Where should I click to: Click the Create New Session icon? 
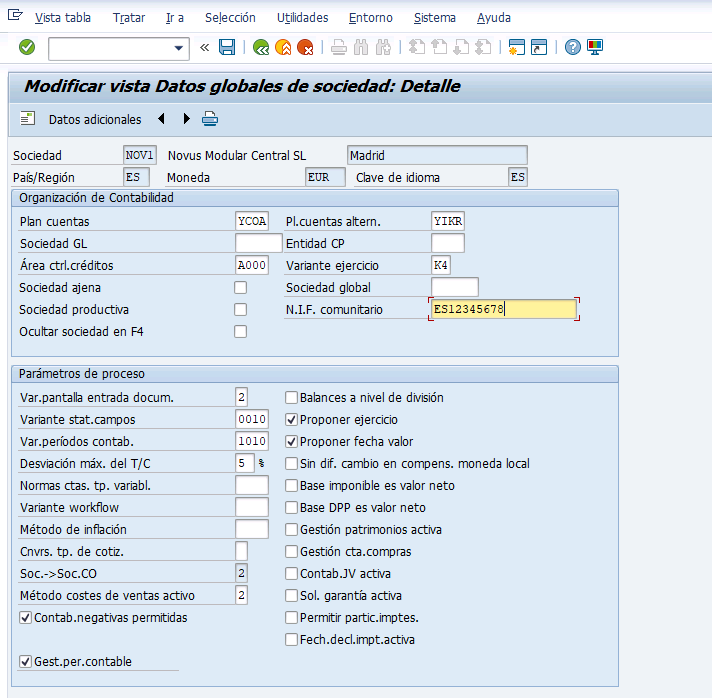coord(517,47)
